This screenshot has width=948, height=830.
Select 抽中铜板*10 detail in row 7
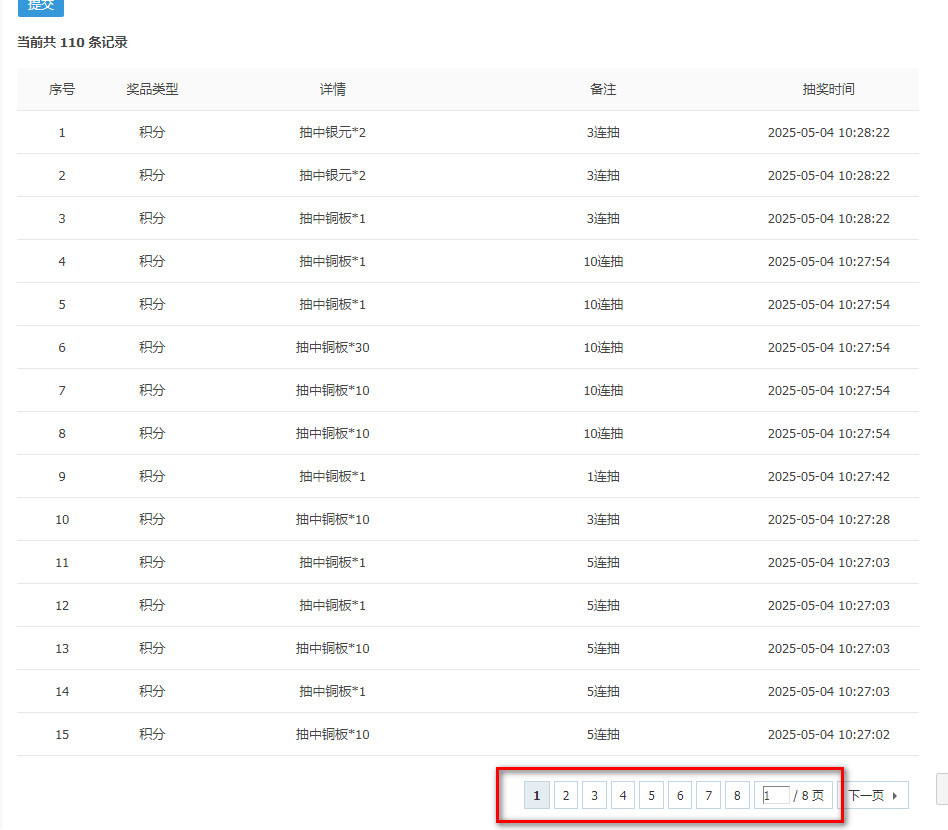click(x=333, y=391)
